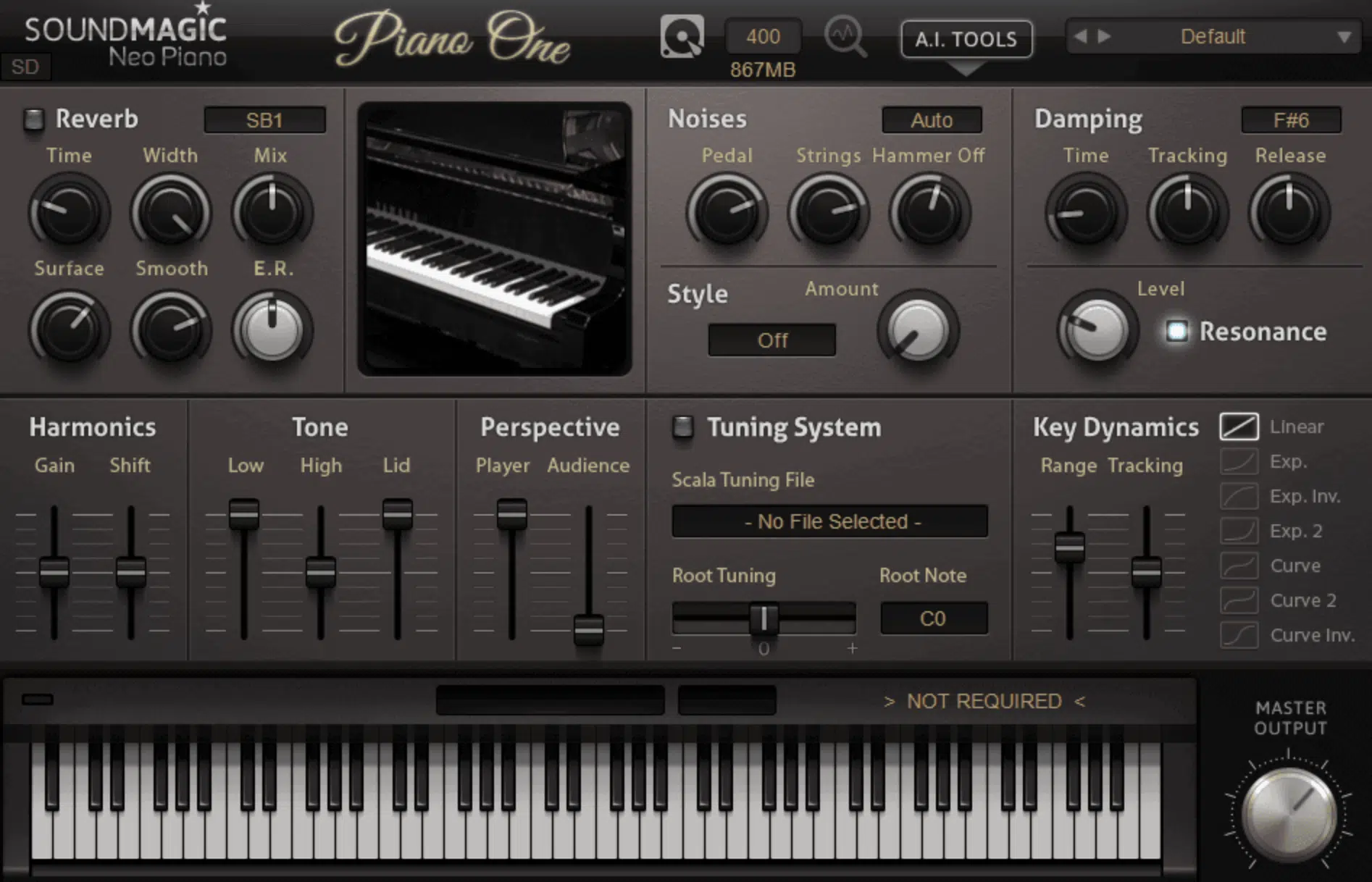Image resolution: width=1372 pixels, height=882 pixels.
Task: Click the Root Tuning horizontal slider
Action: click(764, 618)
